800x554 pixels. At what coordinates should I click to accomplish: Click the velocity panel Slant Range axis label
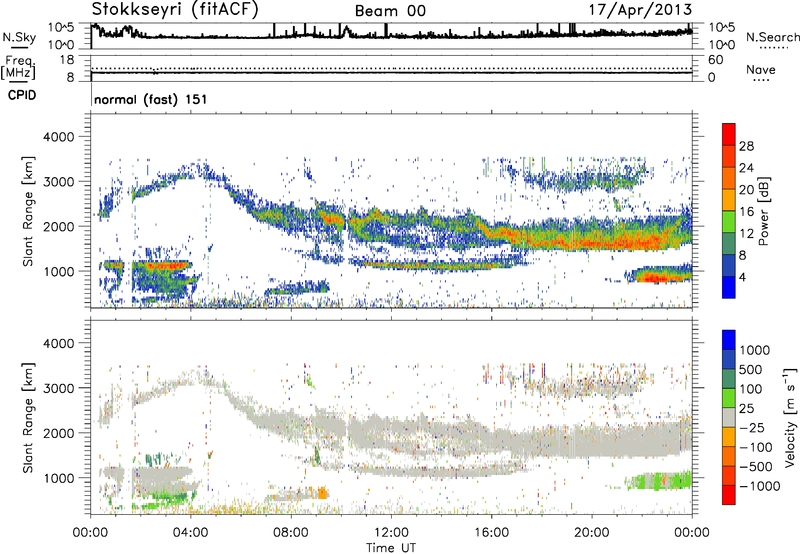coord(28,417)
